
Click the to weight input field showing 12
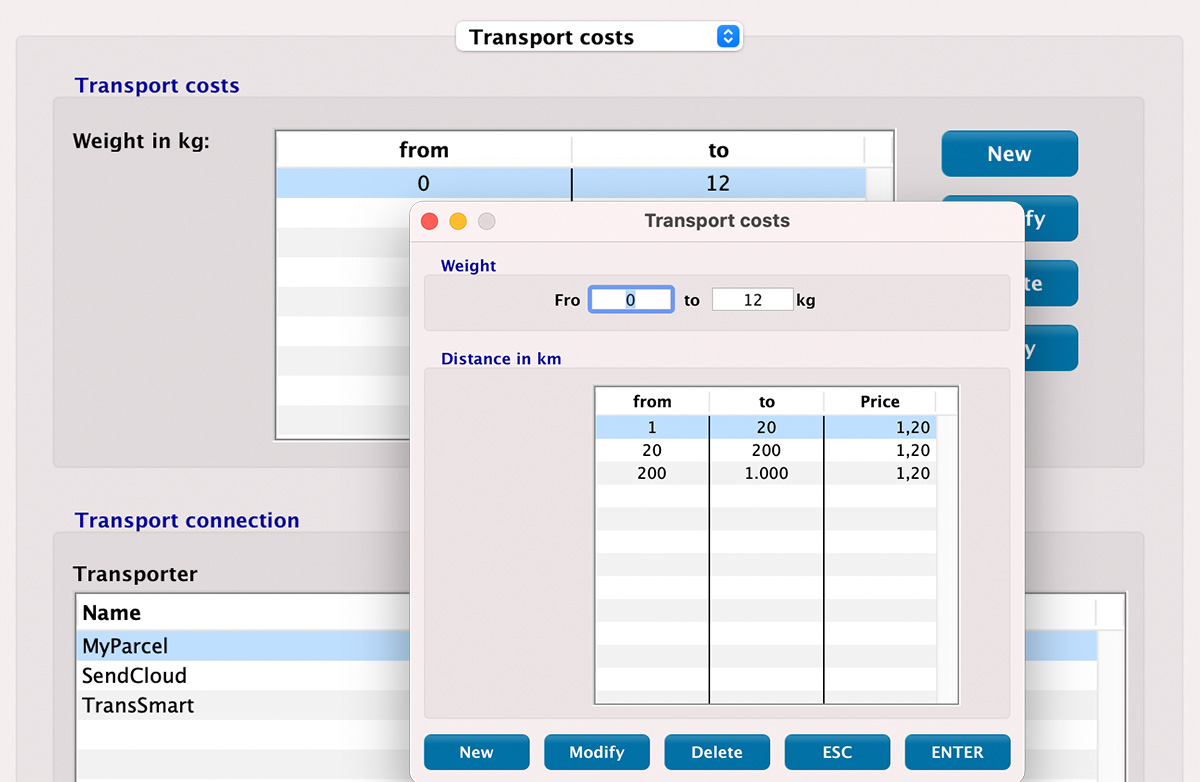752,298
